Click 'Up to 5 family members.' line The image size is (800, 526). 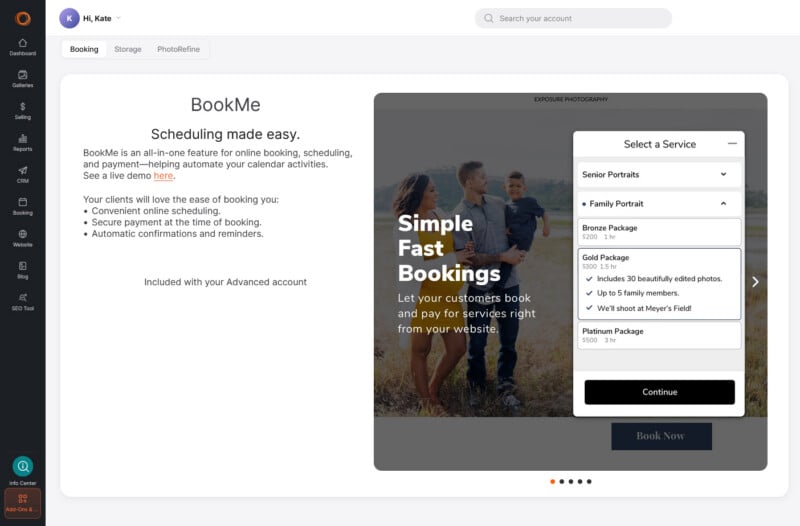tap(638, 293)
